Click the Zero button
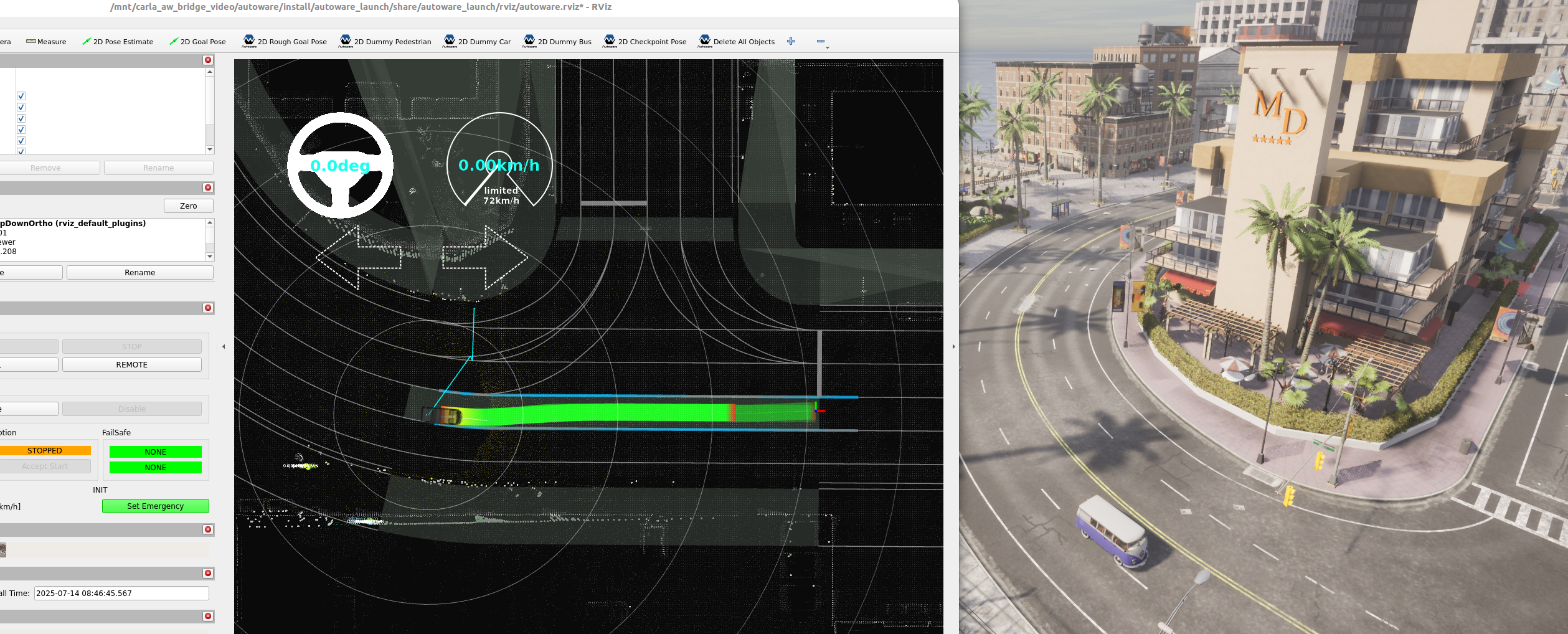 [189, 206]
